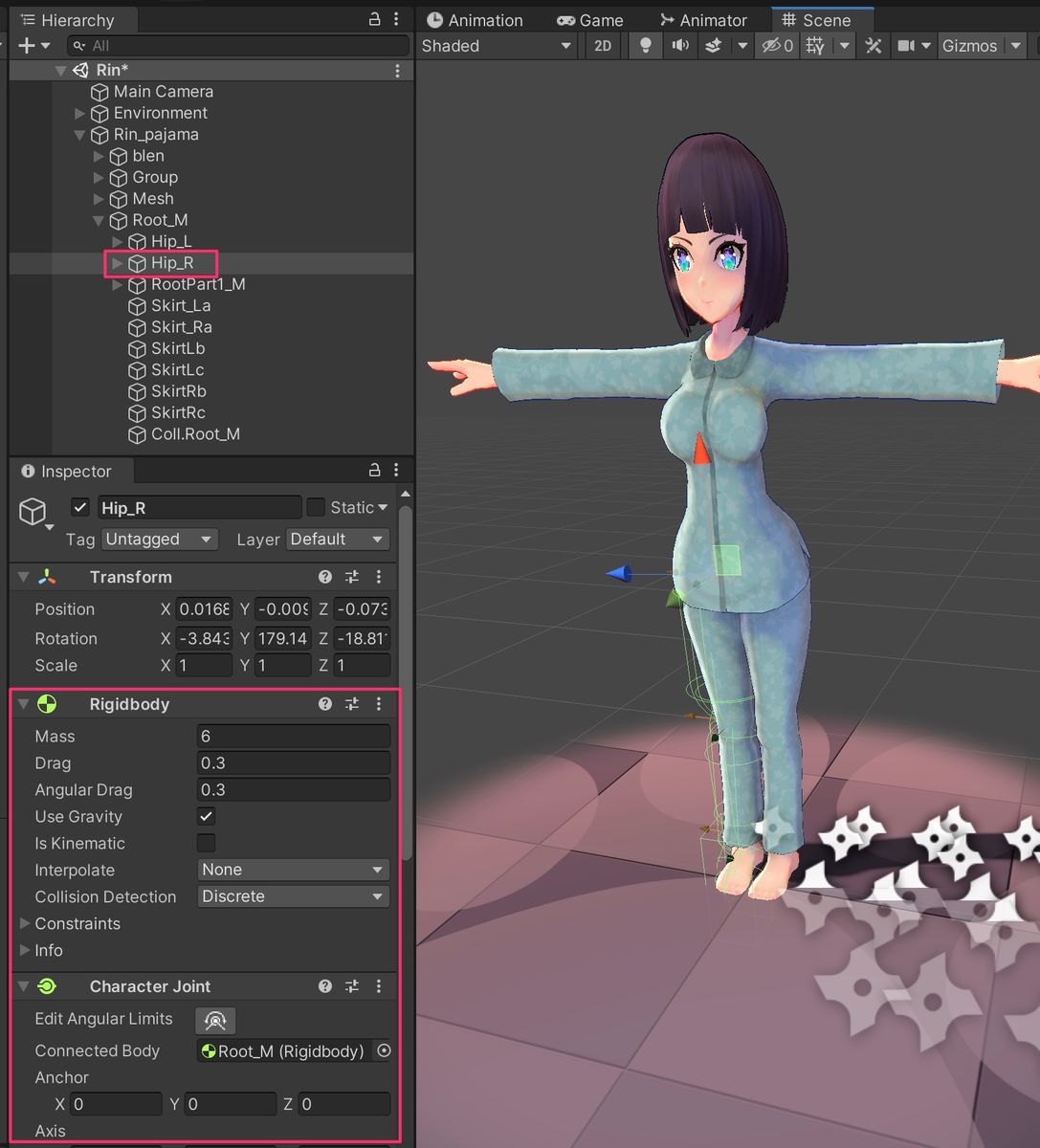Open Rin scene context menu
The image size is (1040, 1148).
[397, 70]
